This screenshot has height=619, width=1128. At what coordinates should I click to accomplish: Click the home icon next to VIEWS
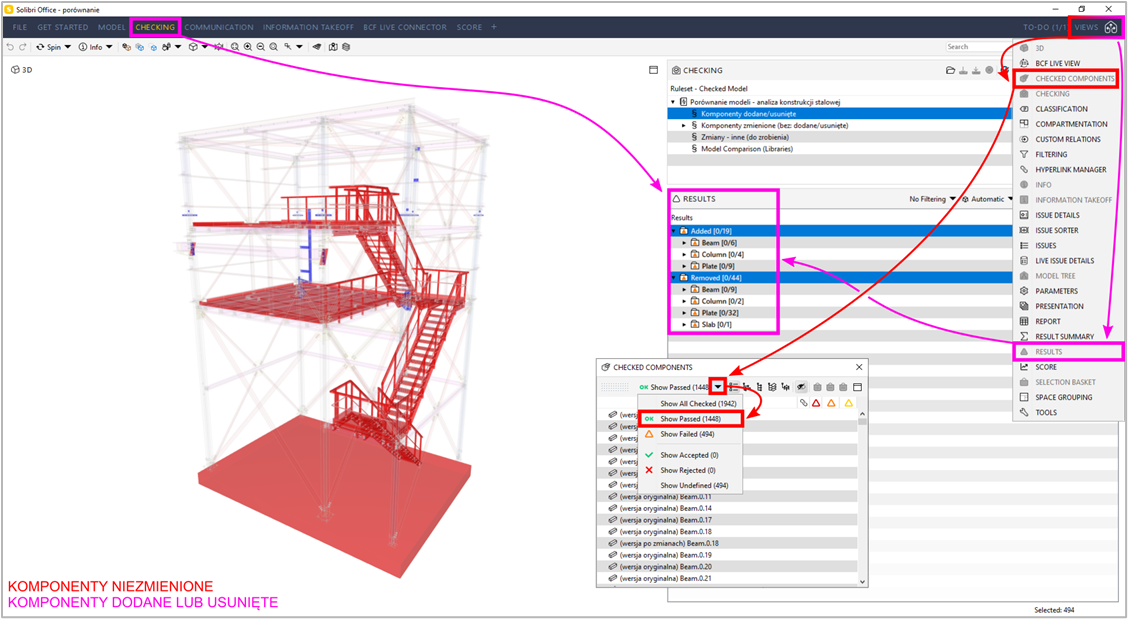tap(1111, 27)
